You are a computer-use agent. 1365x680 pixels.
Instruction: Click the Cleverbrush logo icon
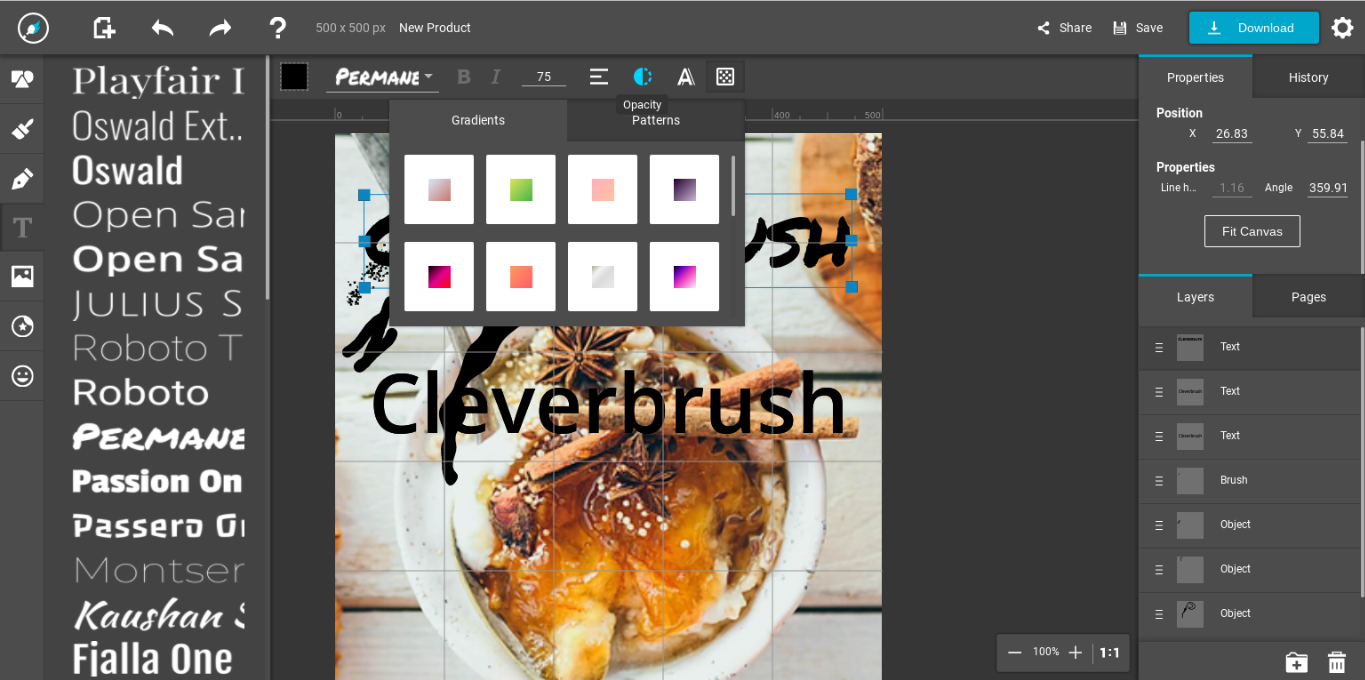[33, 28]
